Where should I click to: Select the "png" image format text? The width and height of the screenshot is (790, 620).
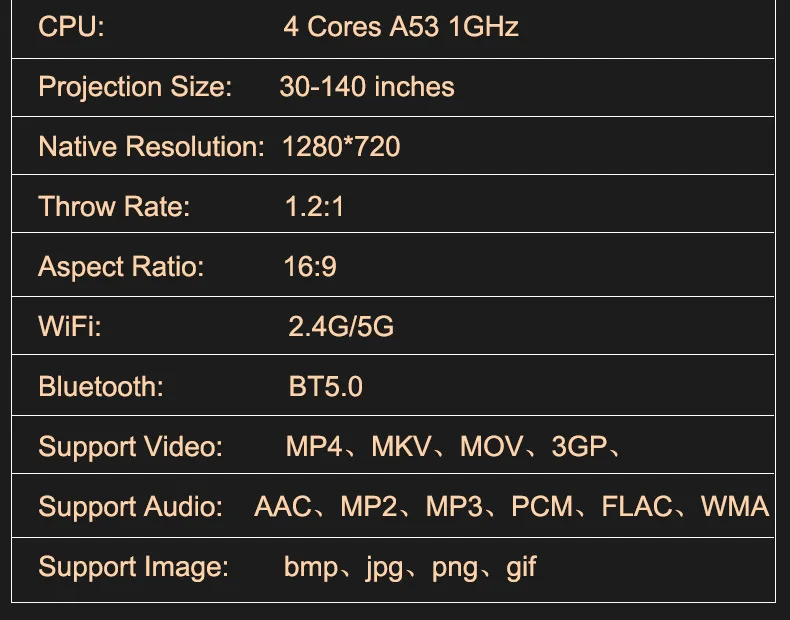point(455,569)
